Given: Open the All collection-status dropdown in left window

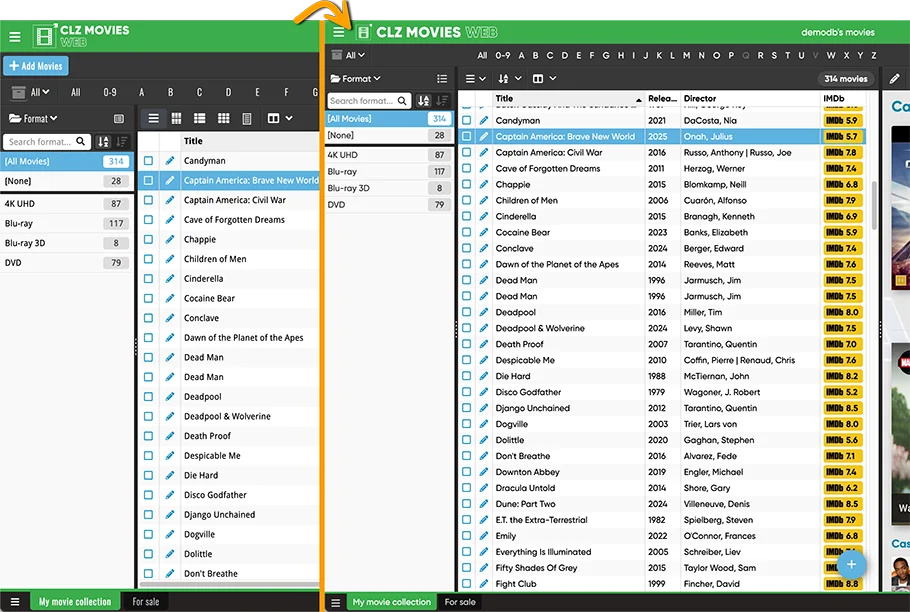Looking at the screenshot, I should coord(31,92).
